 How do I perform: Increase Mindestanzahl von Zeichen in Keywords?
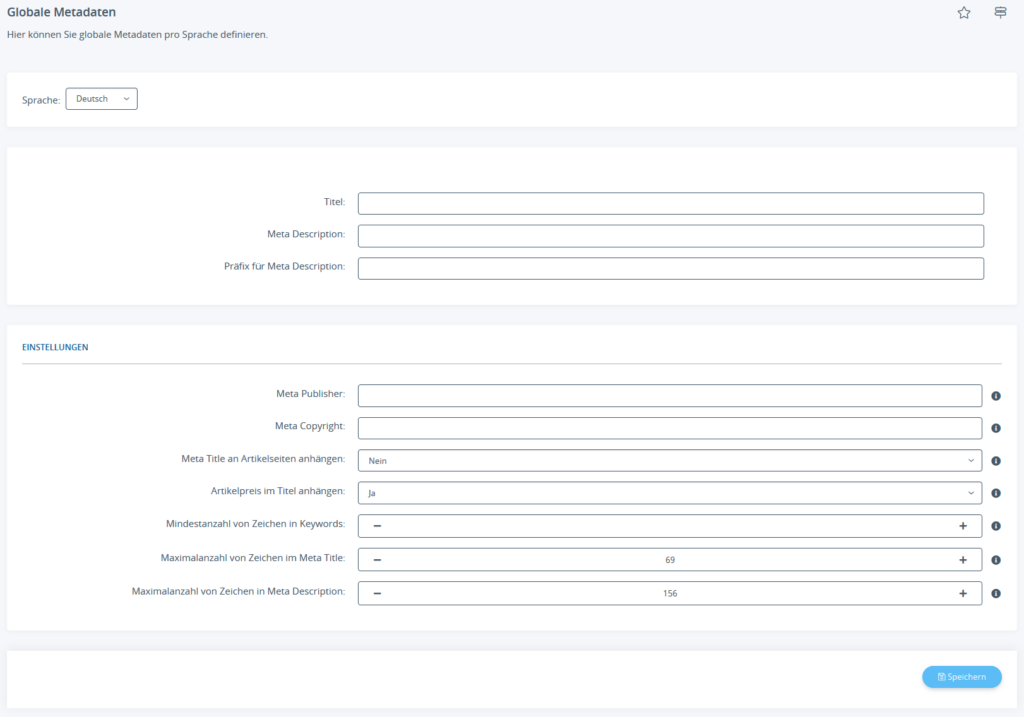pos(962,526)
